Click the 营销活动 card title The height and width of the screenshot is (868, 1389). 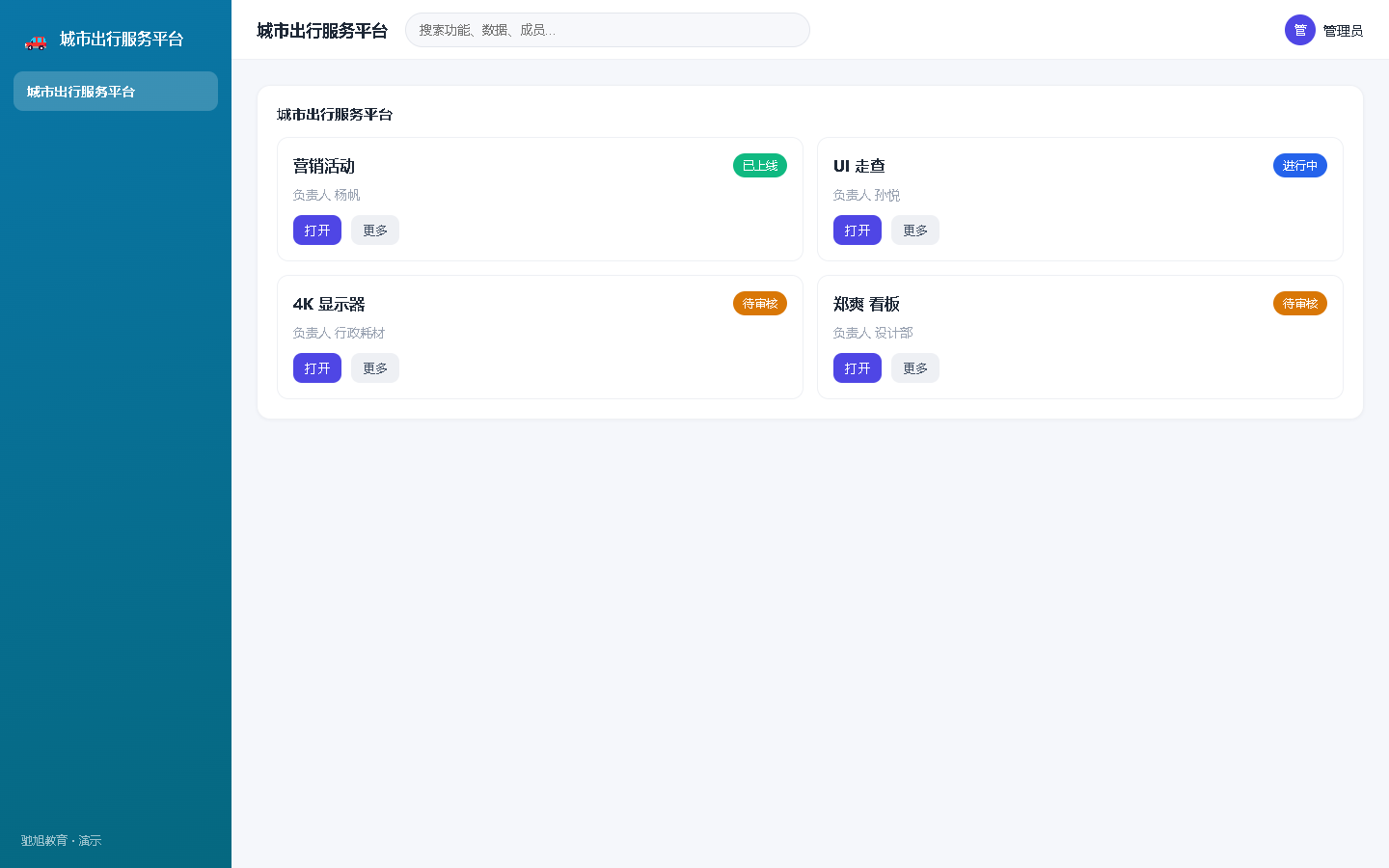point(324,166)
